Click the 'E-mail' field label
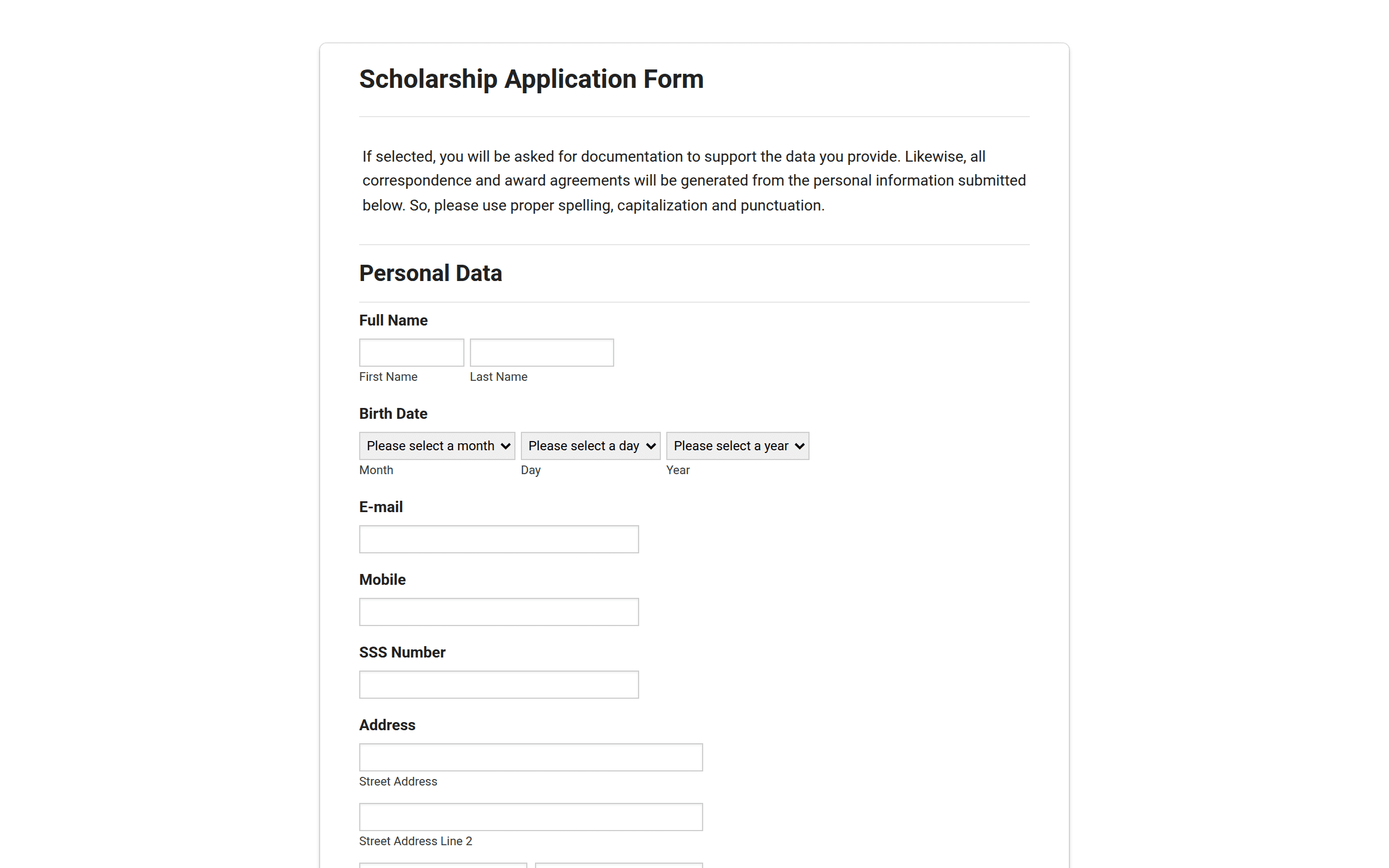Screen dimensions: 1389x868 coord(381,507)
